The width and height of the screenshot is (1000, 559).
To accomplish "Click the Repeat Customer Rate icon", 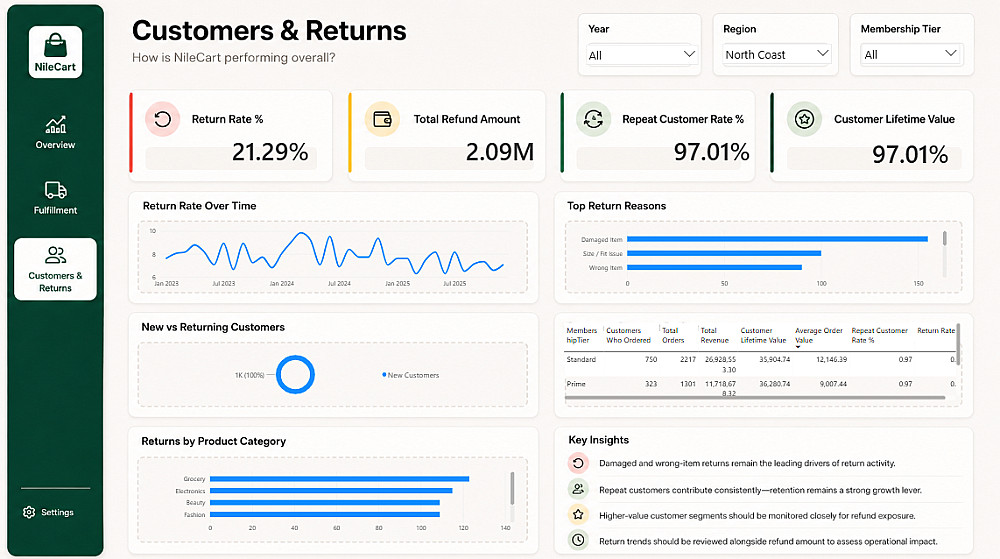I will [593, 119].
